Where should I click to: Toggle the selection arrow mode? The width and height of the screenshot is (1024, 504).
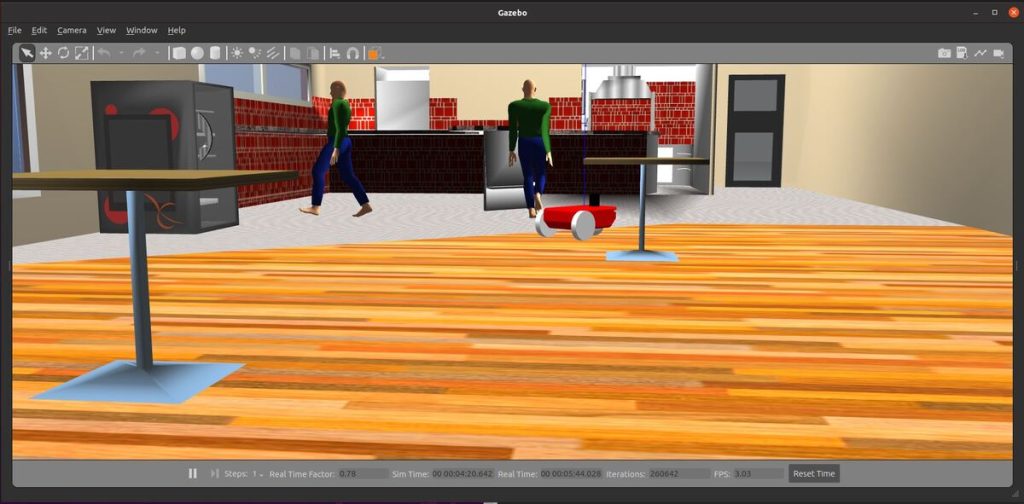point(27,53)
